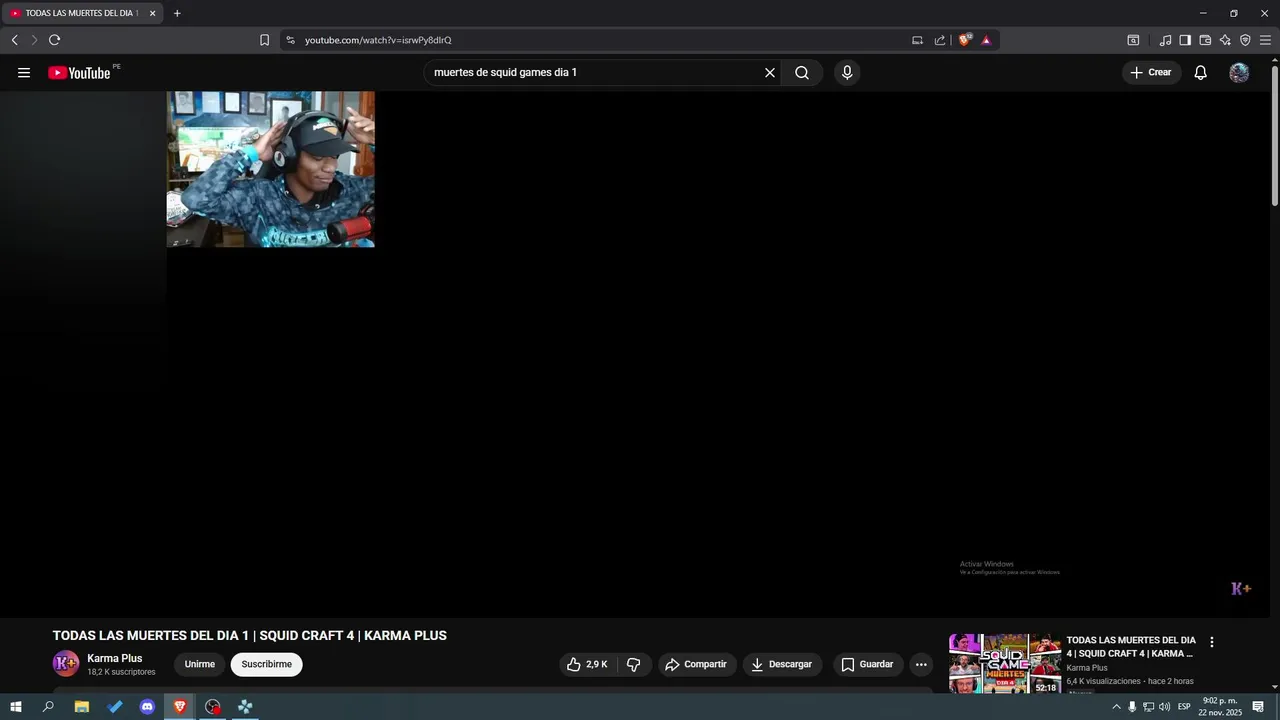Dislike the video
The height and width of the screenshot is (720, 1280).
634,664
